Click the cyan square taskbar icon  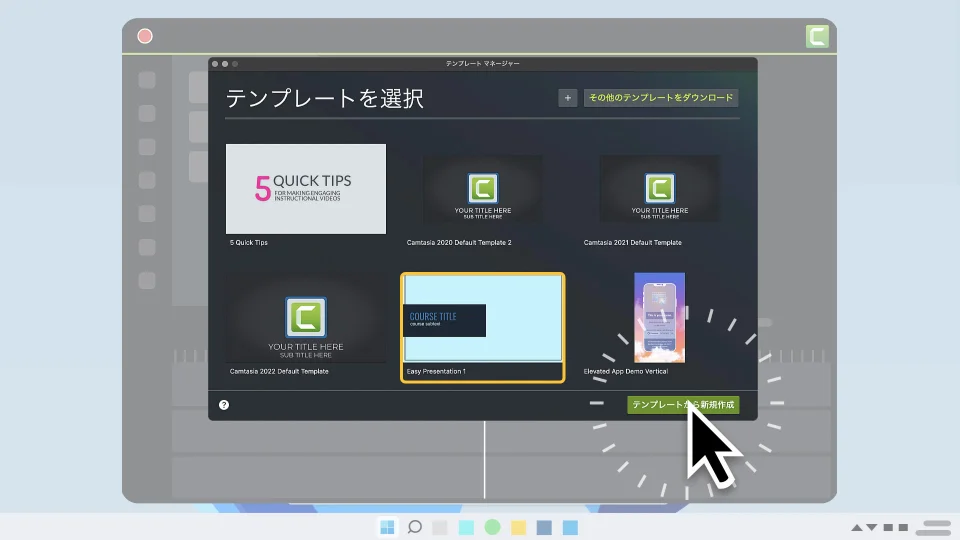tap(466, 527)
